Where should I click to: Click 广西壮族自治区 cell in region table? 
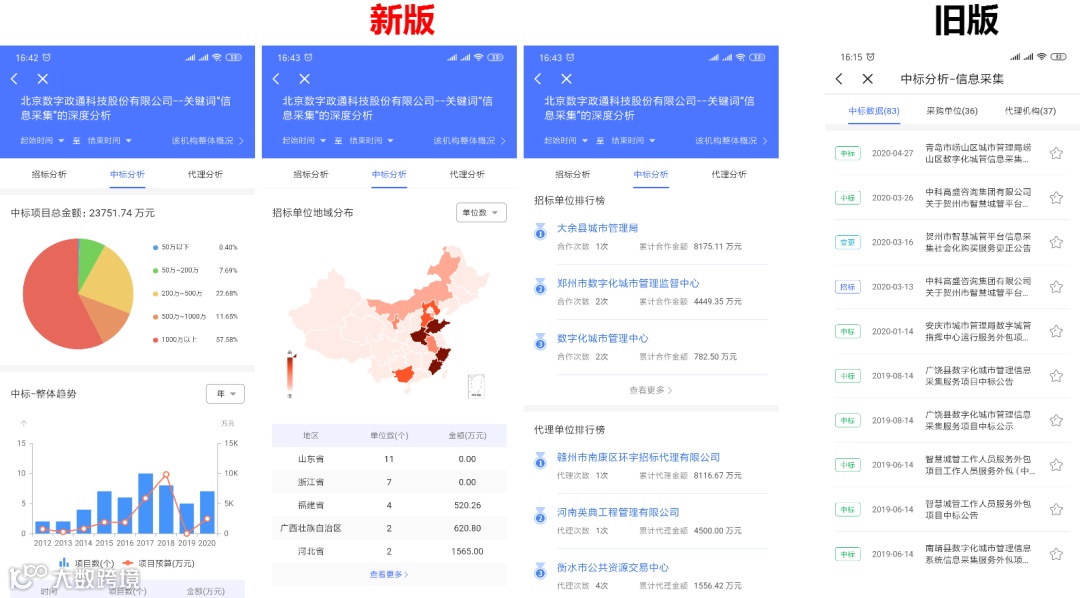pos(311,528)
